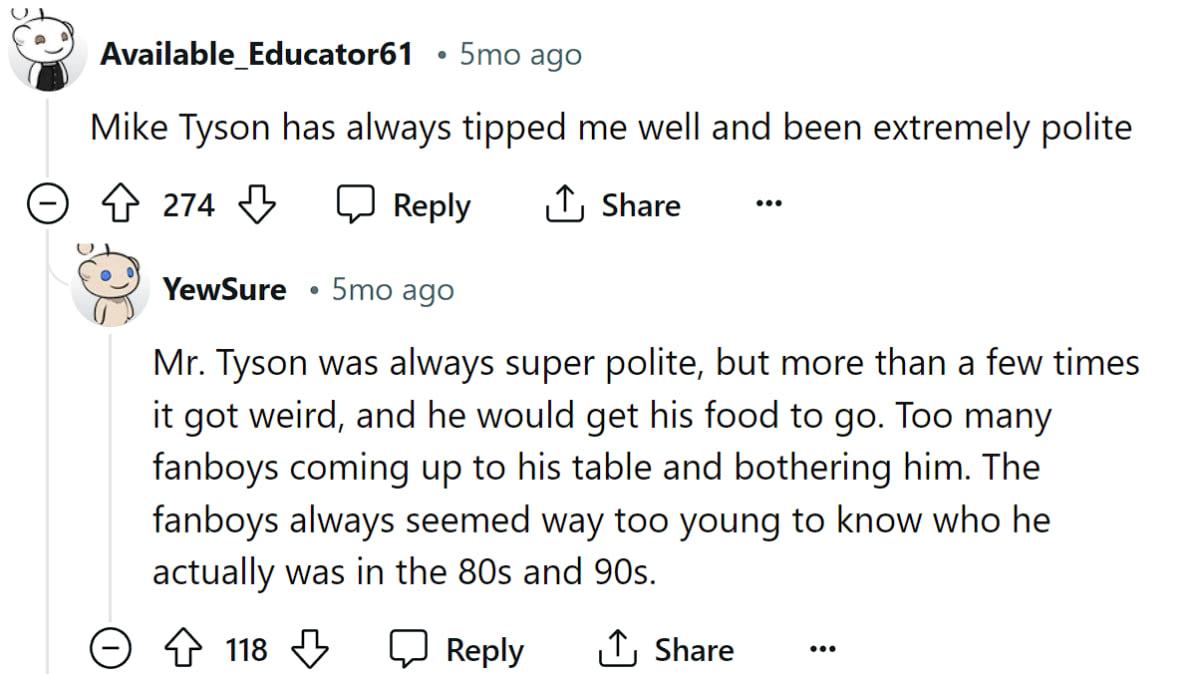This screenshot has height=674, width=1200.
Task: Open Available_Educator61's profile
Action: click(x=256, y=54)
